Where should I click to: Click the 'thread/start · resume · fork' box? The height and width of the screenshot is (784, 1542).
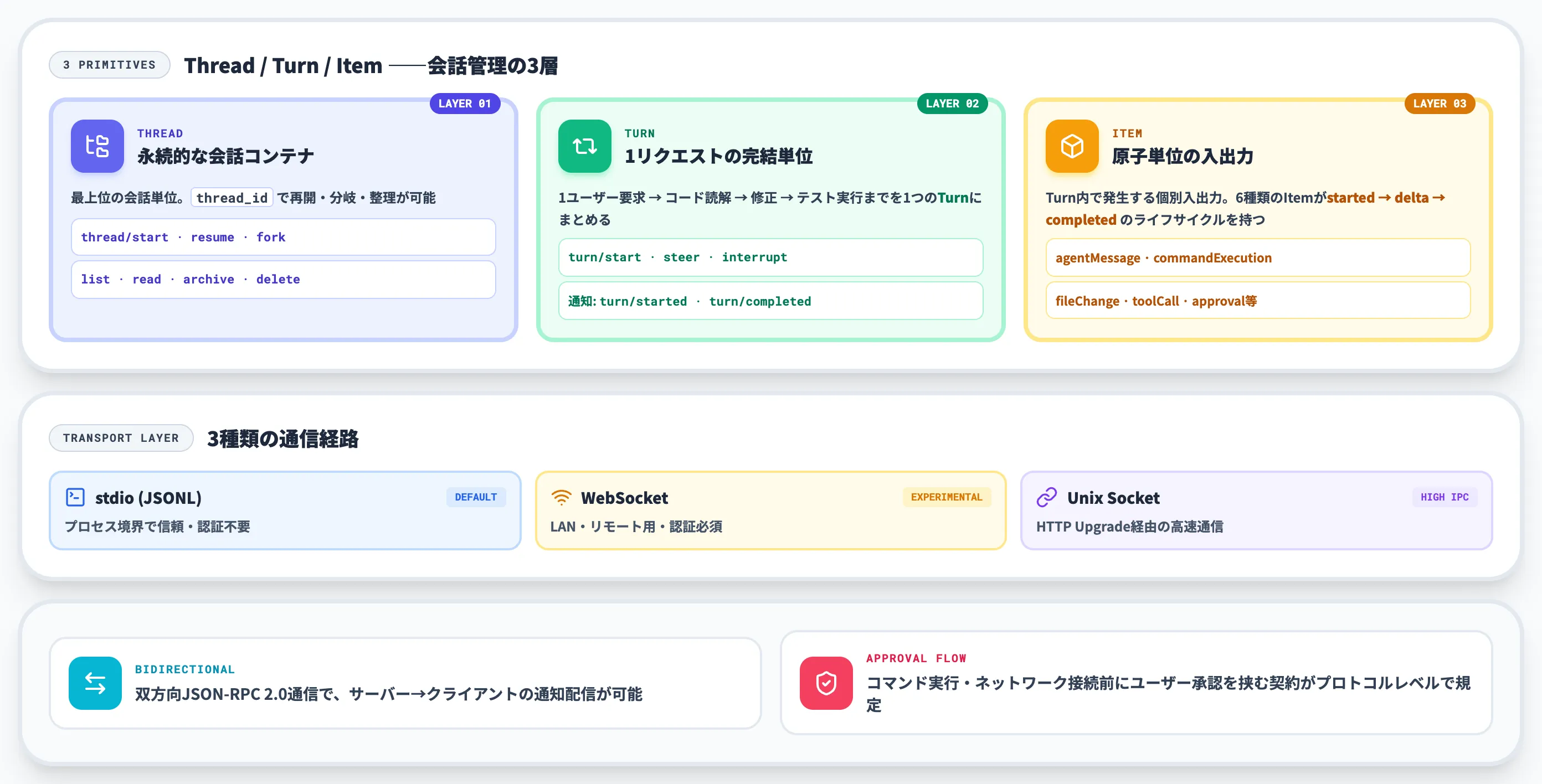283,237
